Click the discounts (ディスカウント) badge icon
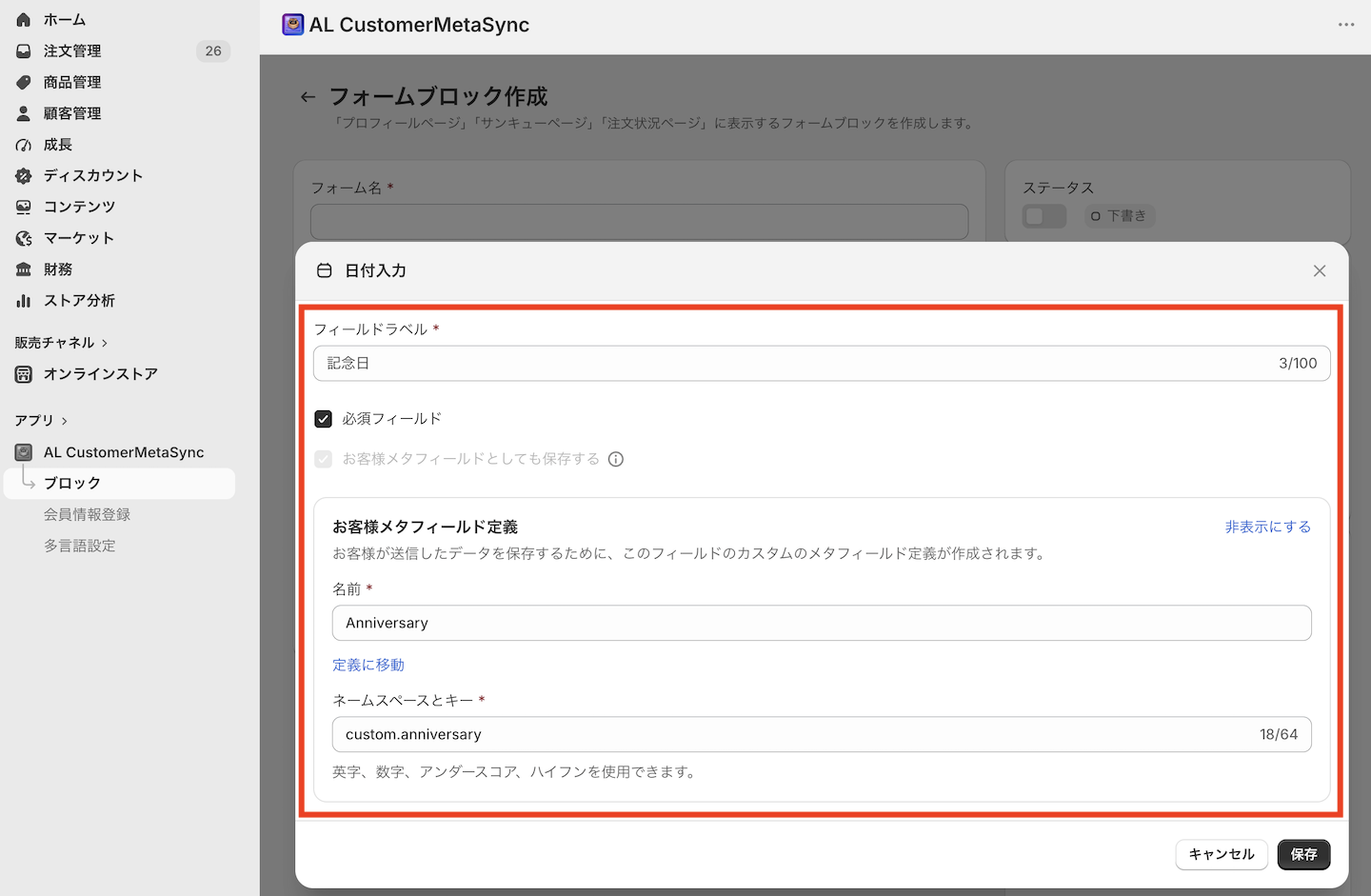Image resolution: width=1371 pixels, height=896 pixels. (x=24, y=175)
